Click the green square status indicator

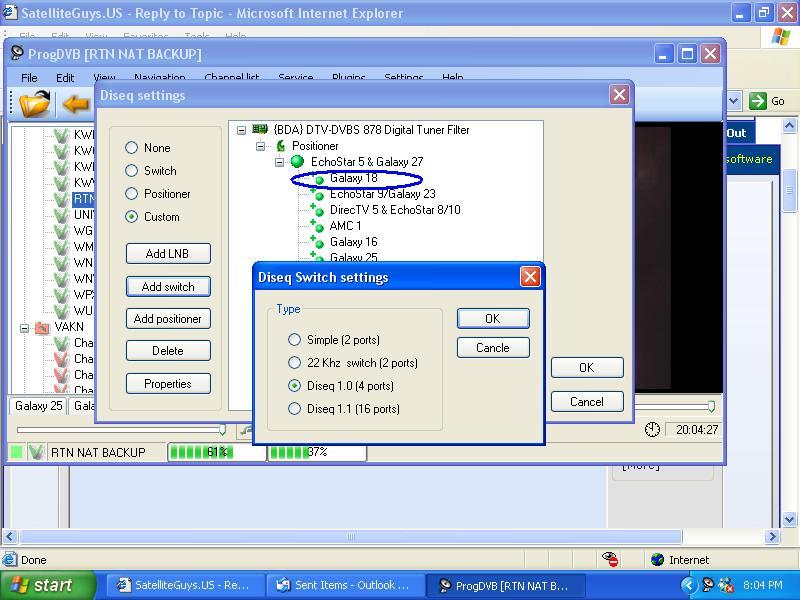[x=16, y=452]
